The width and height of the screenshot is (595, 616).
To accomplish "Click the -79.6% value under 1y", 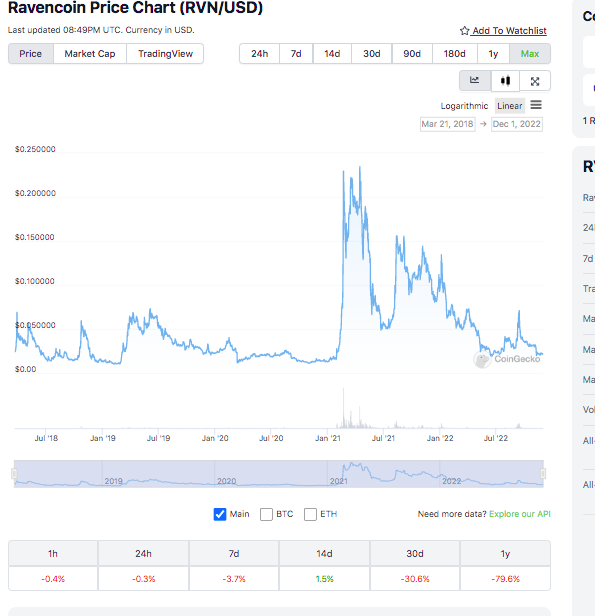I will click(505, 579).
